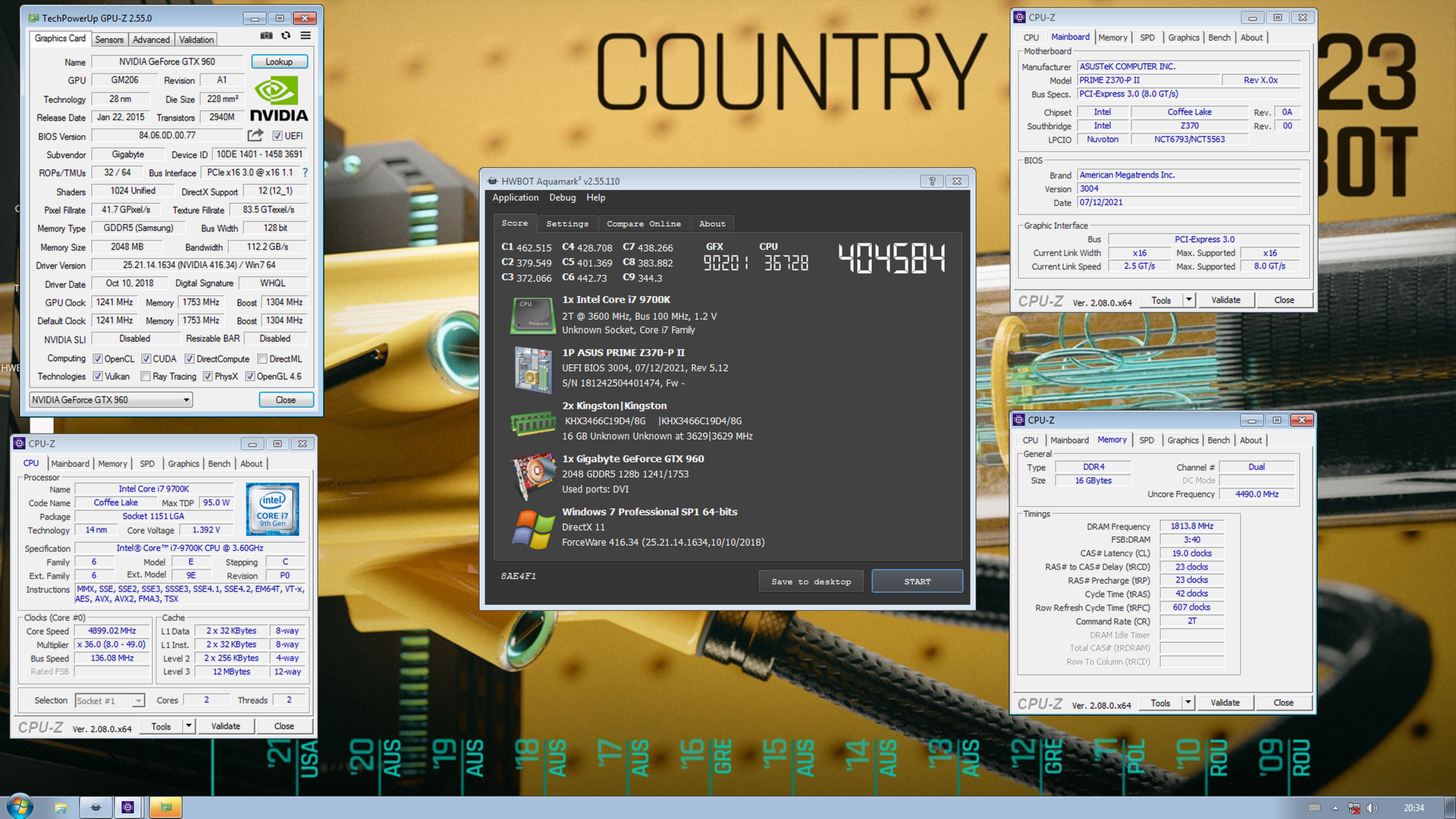This screenshot has height=819, width=1456.
Task: Show hidden tray icons arrow
Action: click(x=1335, y=808)
